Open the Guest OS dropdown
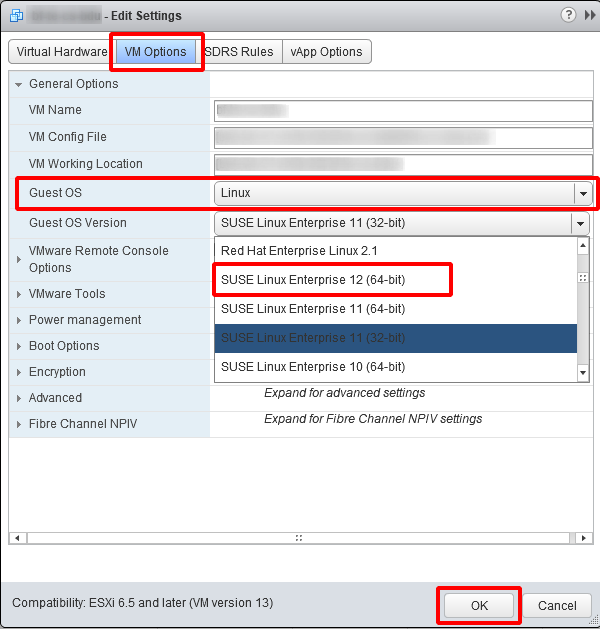This screenshot has height=629, width=600. point(403,193)
